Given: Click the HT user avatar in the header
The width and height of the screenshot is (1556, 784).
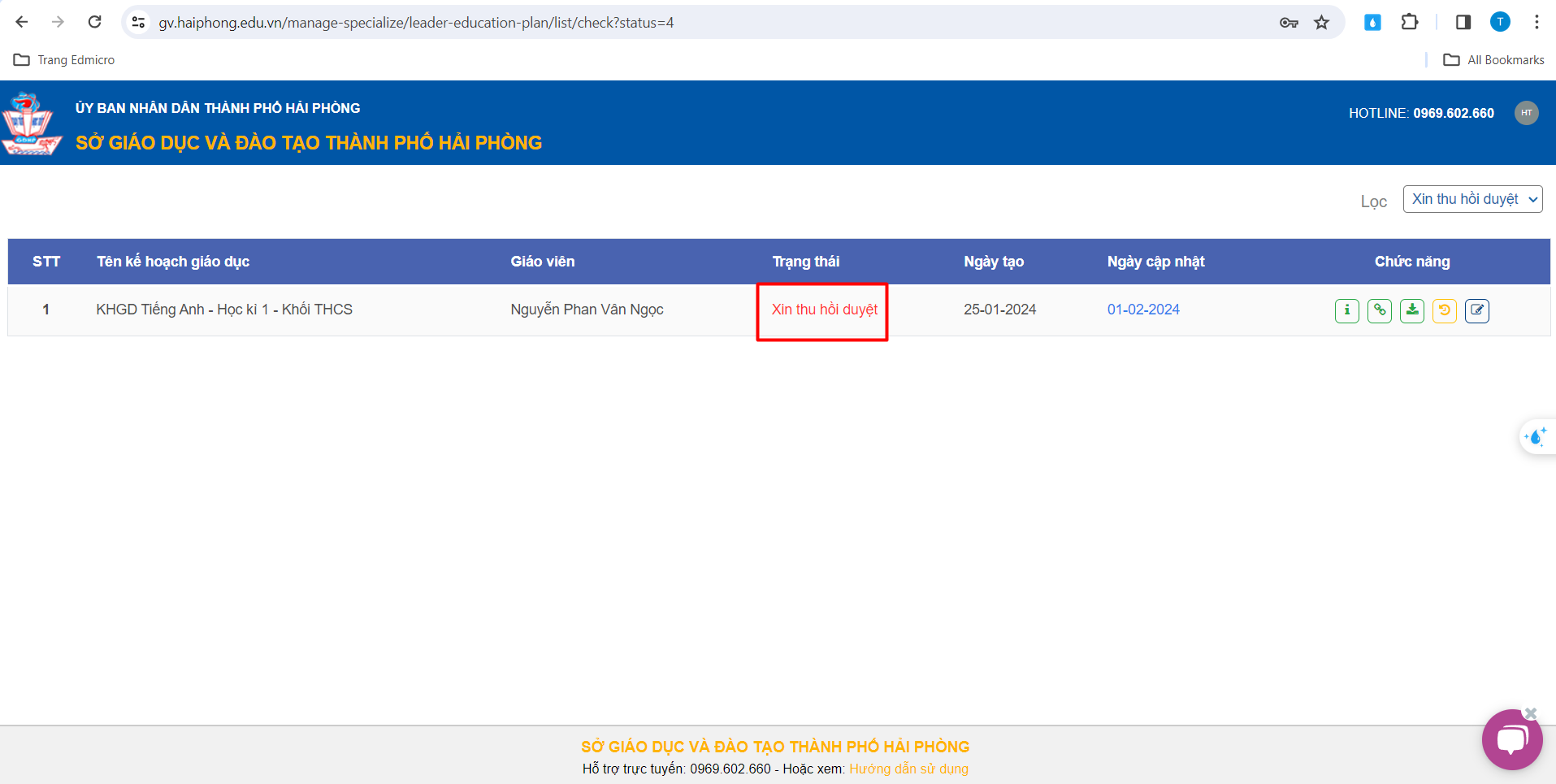Looking at the screenshot, I should (1526, 113).
